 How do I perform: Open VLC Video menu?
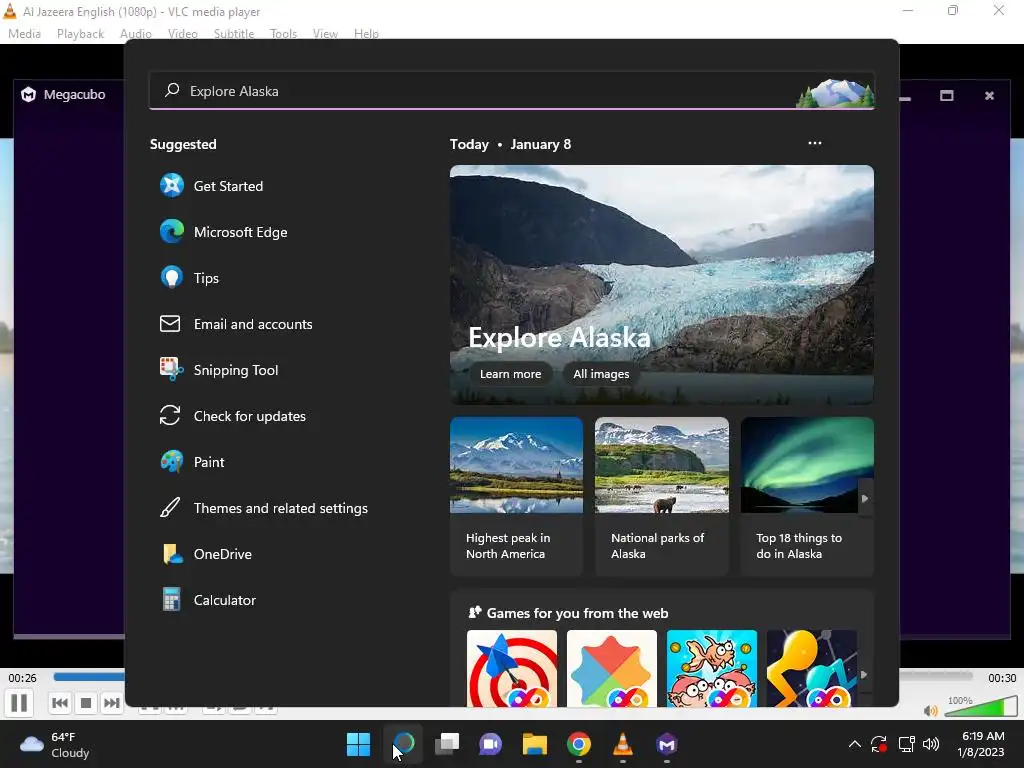pyautogui.click(x=183, y=33)
